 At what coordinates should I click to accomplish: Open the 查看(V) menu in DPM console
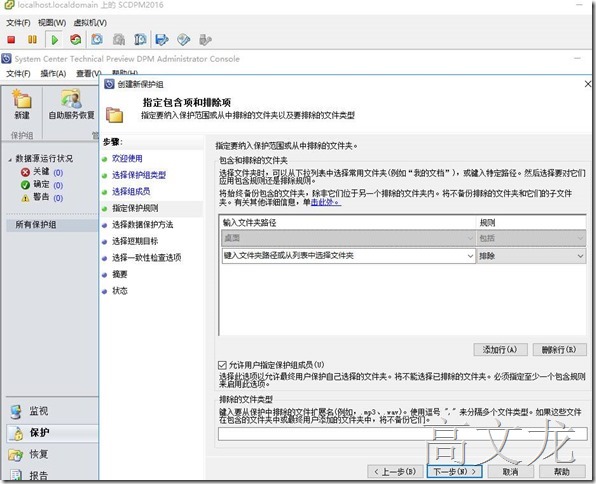point(89,73)
